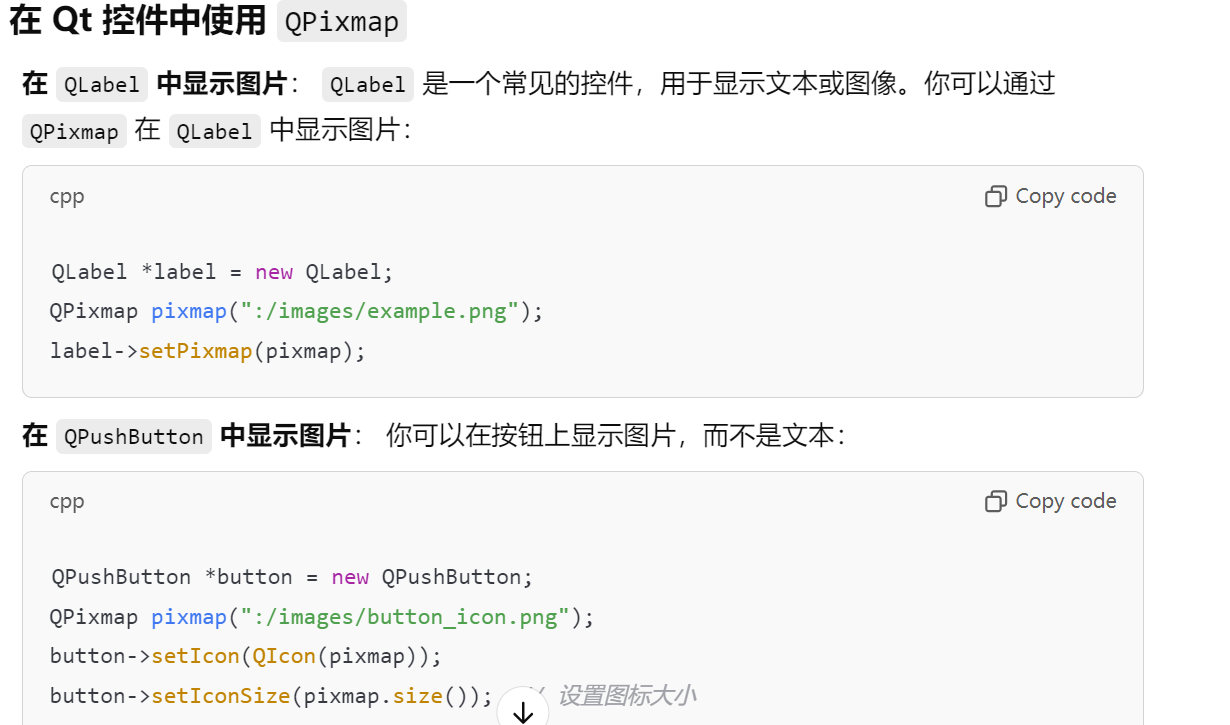This screenshot has height=725, width=1230.
Task: Click the cpp label of the second code block
Action: [x=67, y=502]
